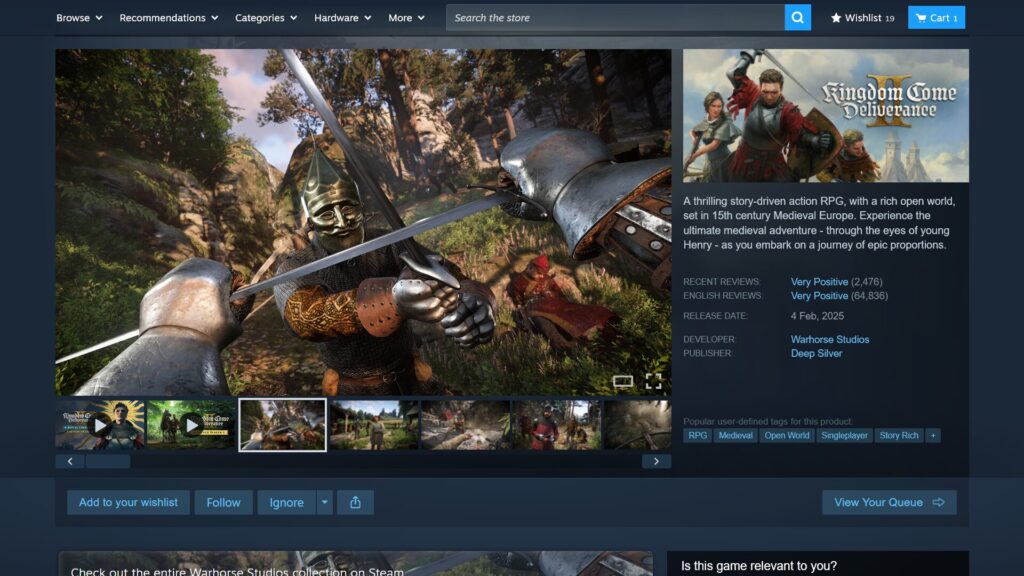
Task: Click the main sword fight screenshot
Action: click(x=363, y=222)
